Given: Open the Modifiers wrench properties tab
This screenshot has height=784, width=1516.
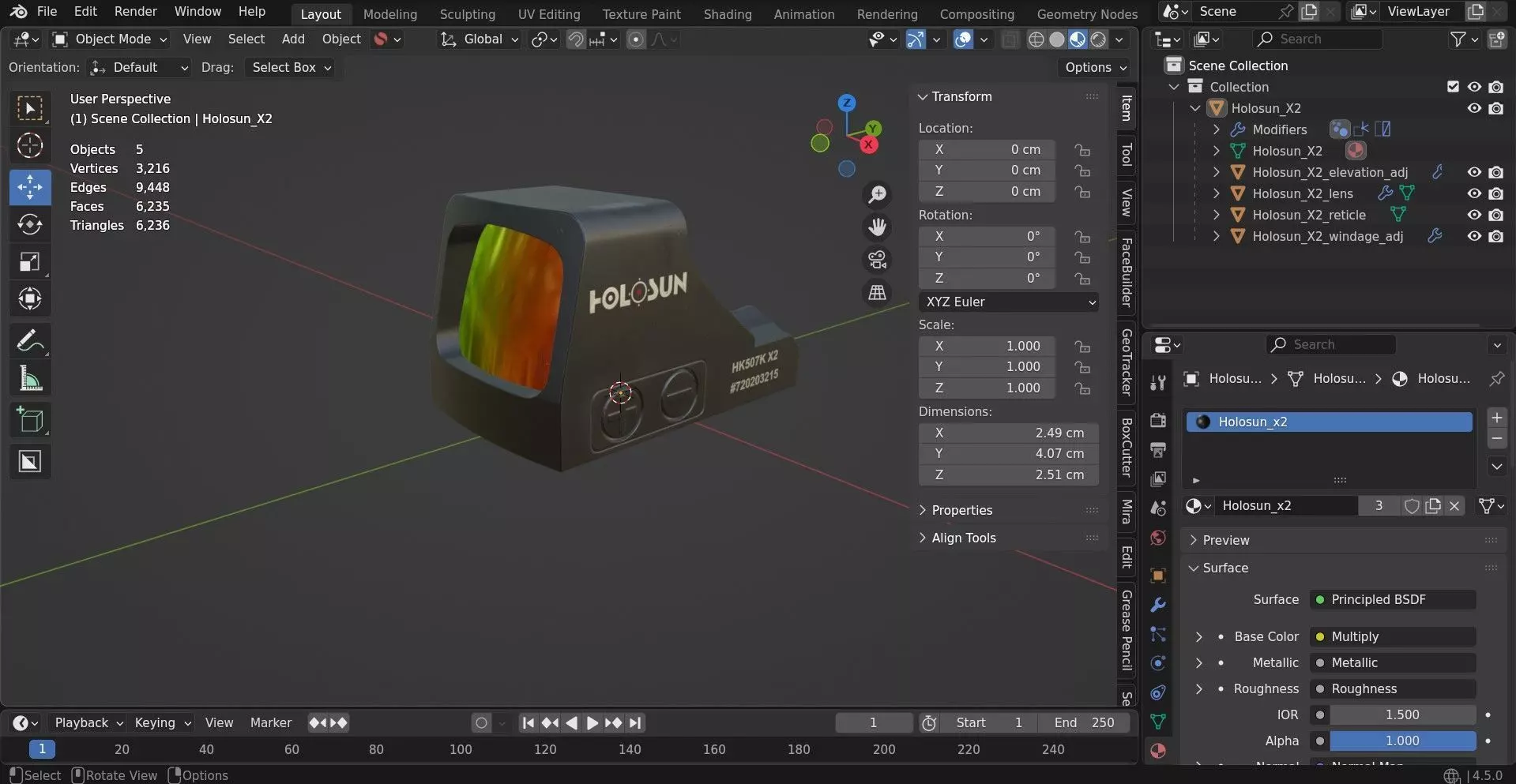Looking at the screenshot, I should coord(1158,605).
